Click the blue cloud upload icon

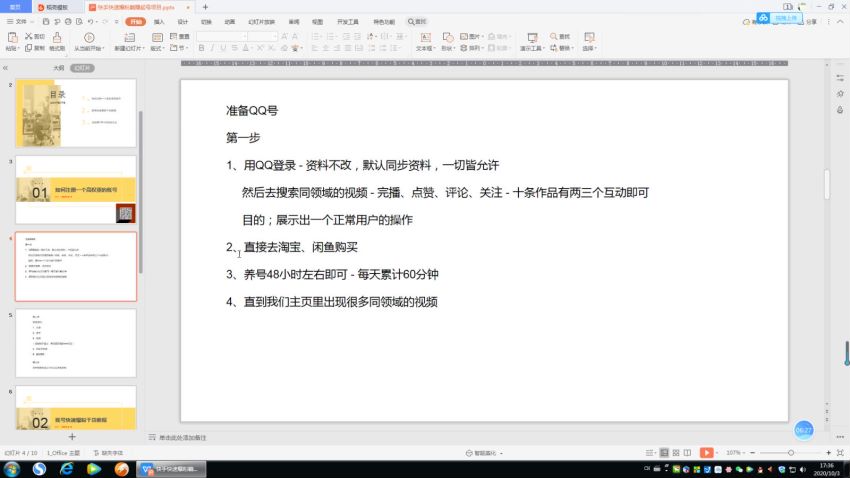[x=763, y=18]
